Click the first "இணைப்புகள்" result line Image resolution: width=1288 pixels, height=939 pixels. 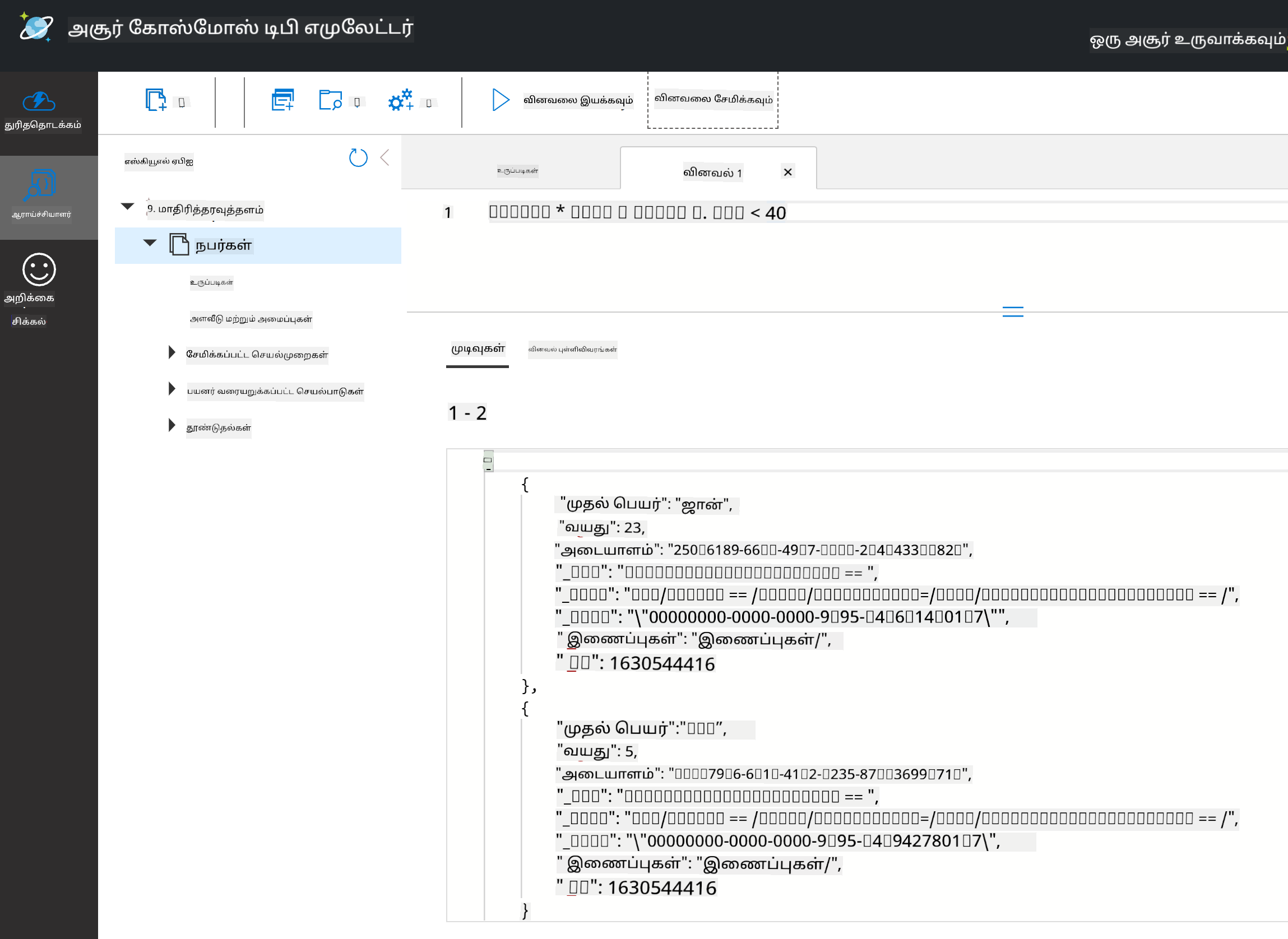(699, 640)
